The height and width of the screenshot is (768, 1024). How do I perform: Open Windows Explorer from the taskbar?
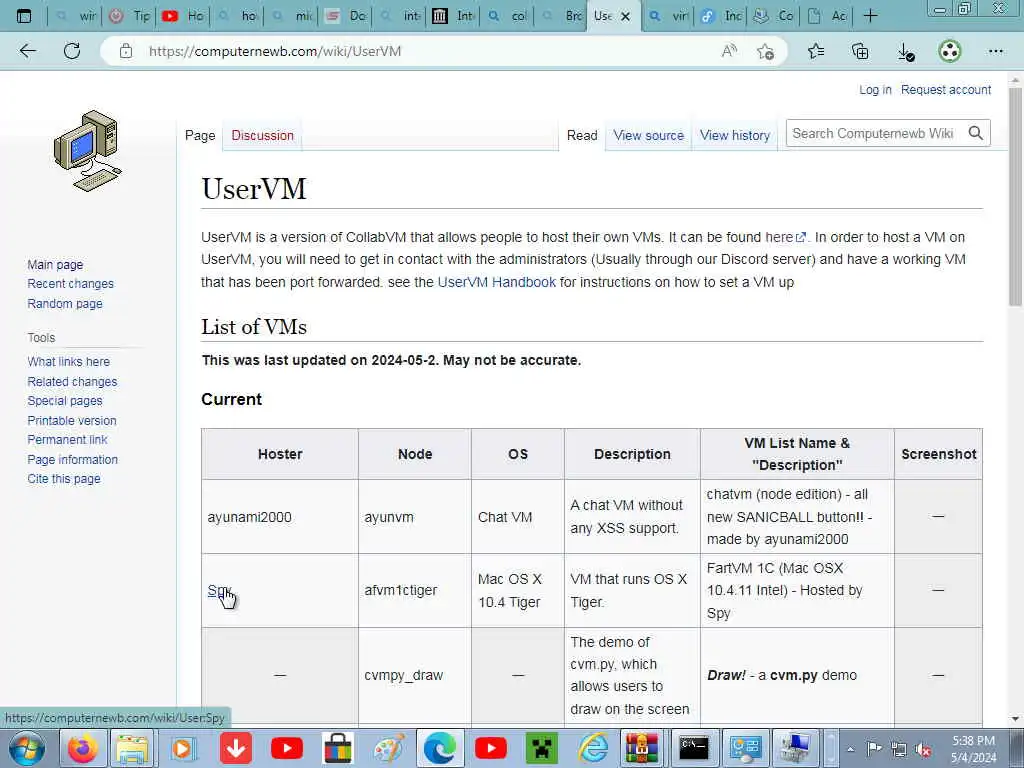(133, 748)
